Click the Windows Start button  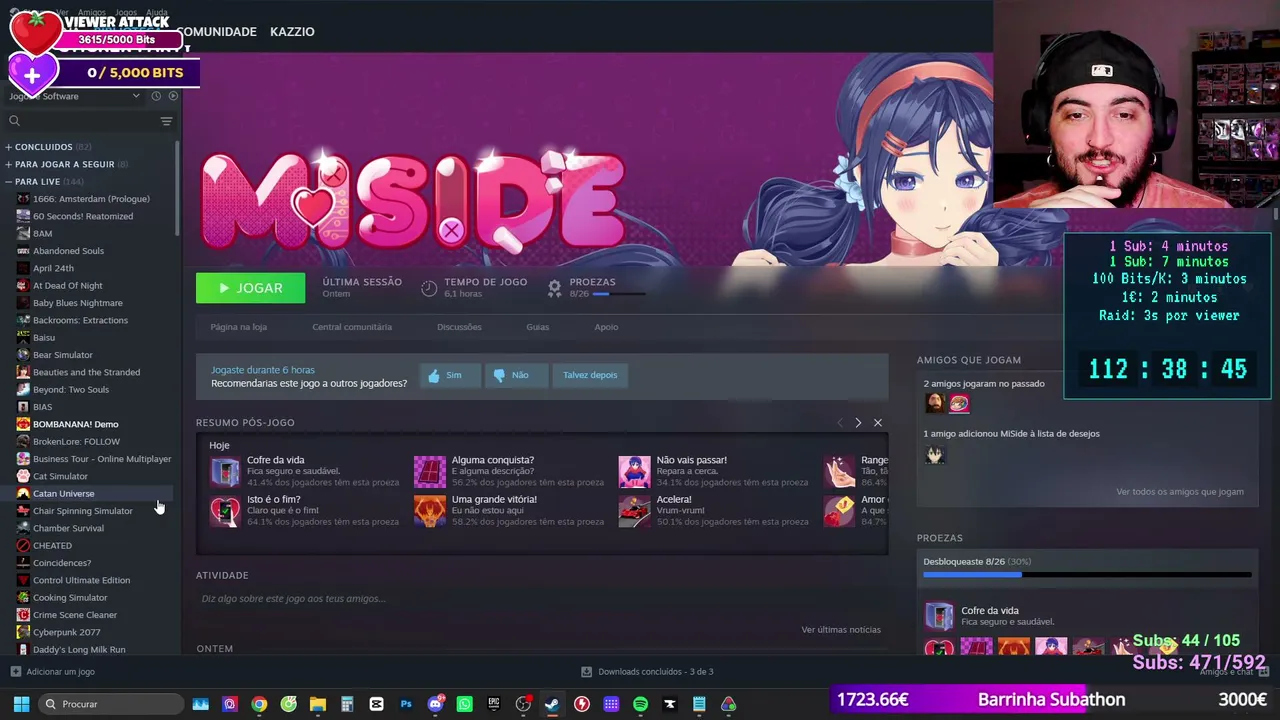[x=20, y=704]
